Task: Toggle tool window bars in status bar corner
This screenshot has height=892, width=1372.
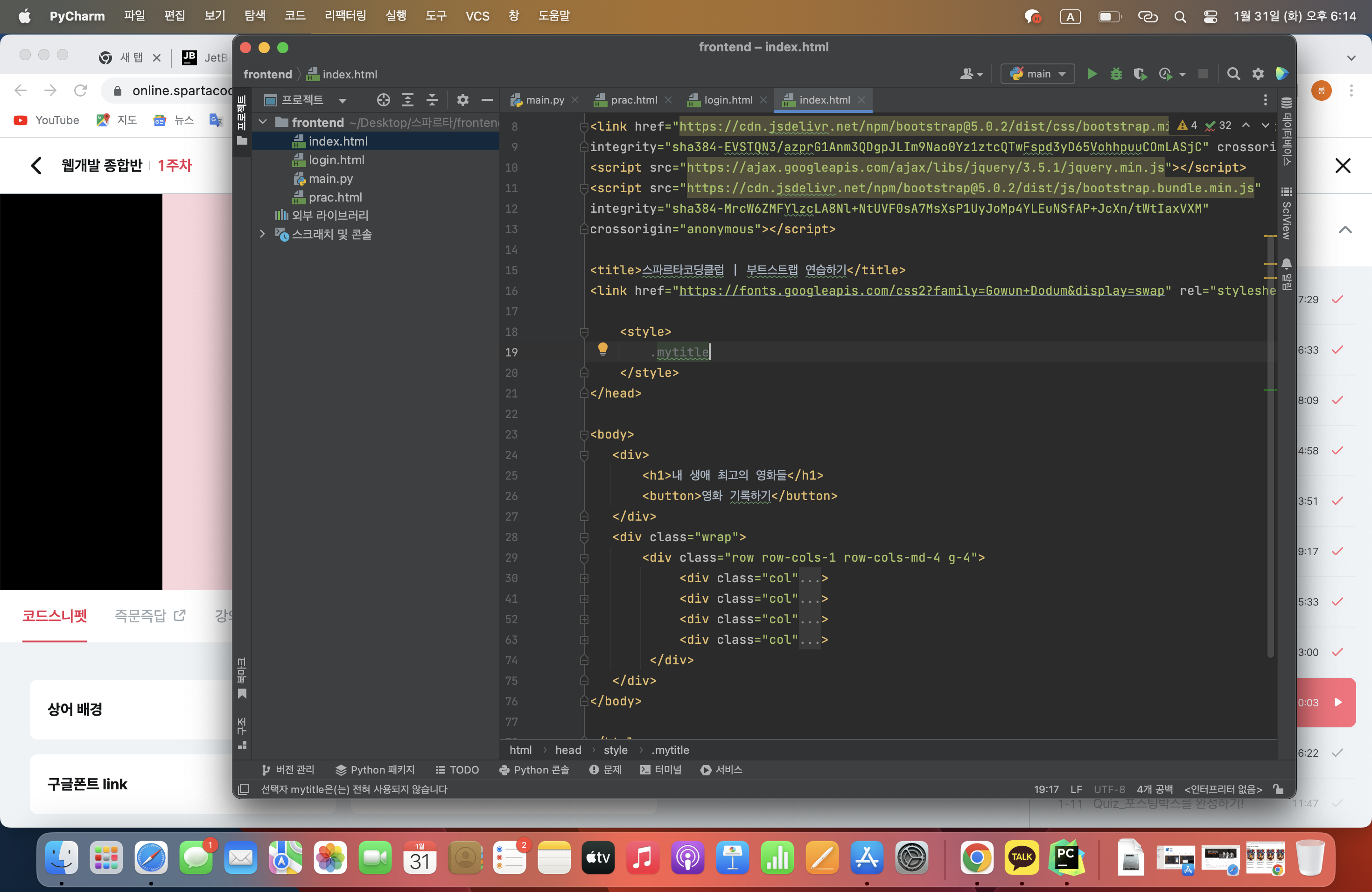Action: click(x=243, y=789)
